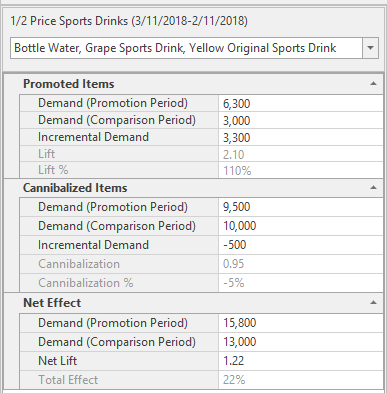Select the Cannibalized comparison demand 10,000

(x=239, y=226)
